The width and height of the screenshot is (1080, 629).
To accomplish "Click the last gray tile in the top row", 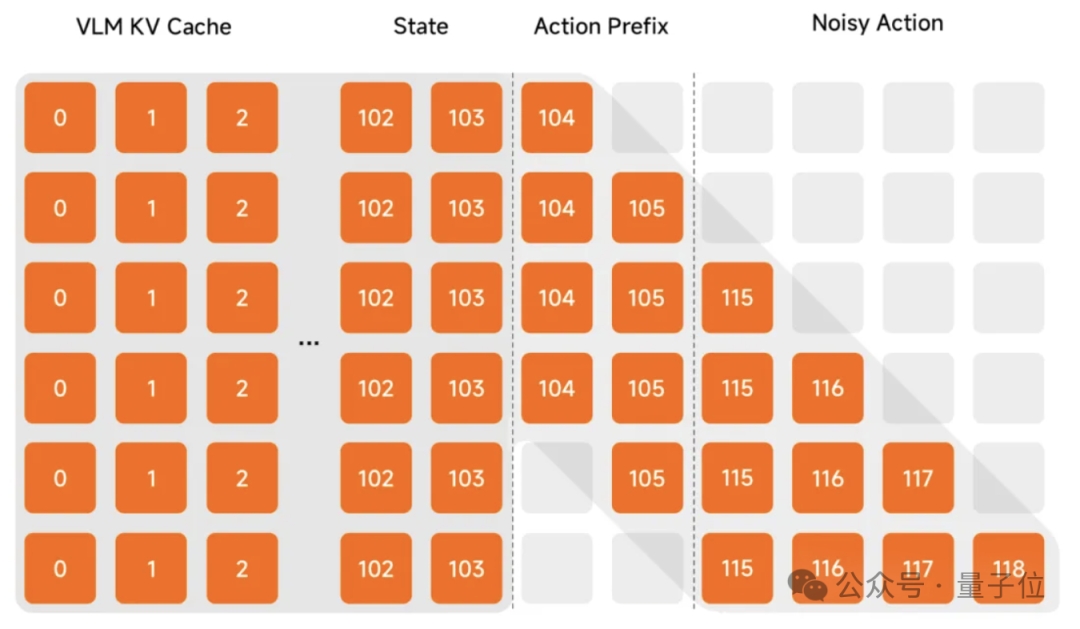I will tap(1008, 118).
